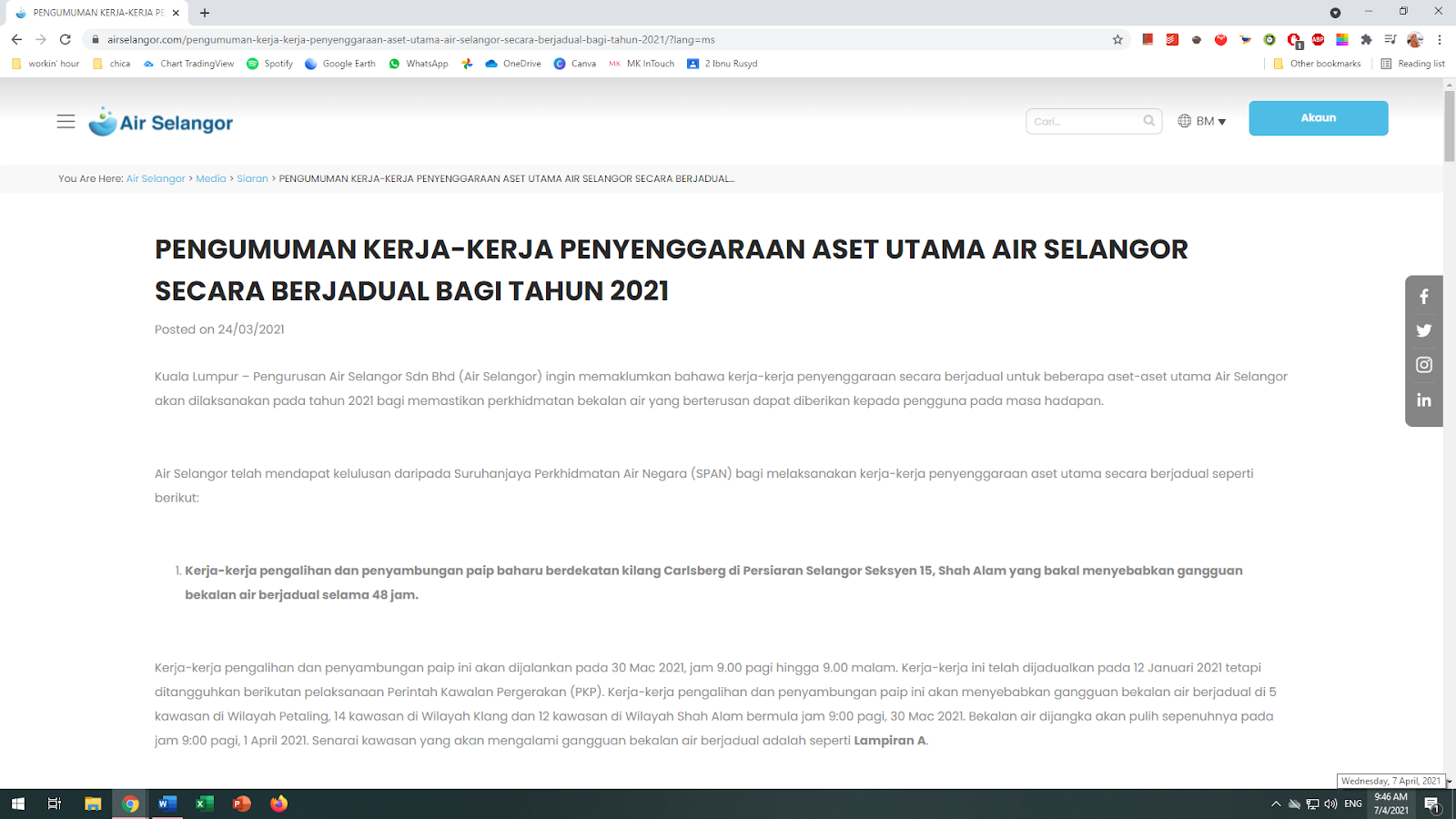
Task: Open the Facebook share icon
Action: pyautogui.click(x=1424, y=297)
